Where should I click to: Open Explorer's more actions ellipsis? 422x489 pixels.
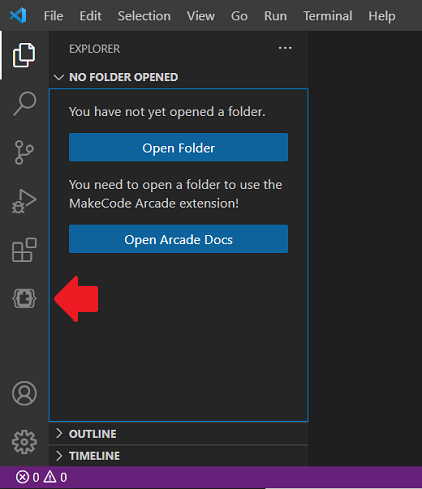pos(285,48)
